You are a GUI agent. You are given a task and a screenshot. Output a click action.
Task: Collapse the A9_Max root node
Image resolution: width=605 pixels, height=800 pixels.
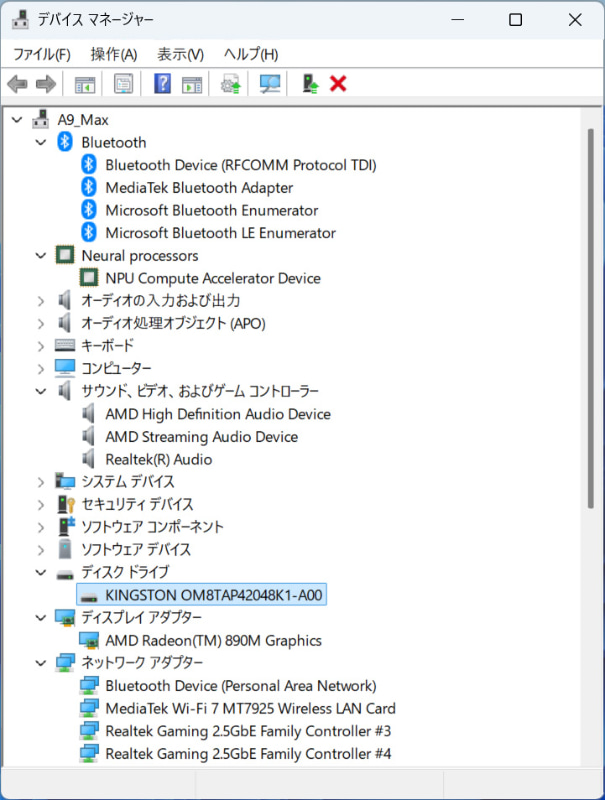pos(17,120)
